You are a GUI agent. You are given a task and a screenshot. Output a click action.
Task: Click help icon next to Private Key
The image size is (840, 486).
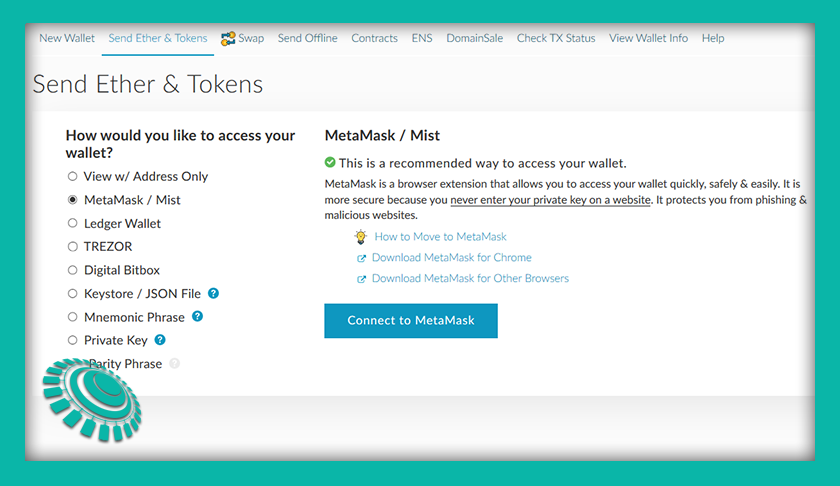(160, 340)
